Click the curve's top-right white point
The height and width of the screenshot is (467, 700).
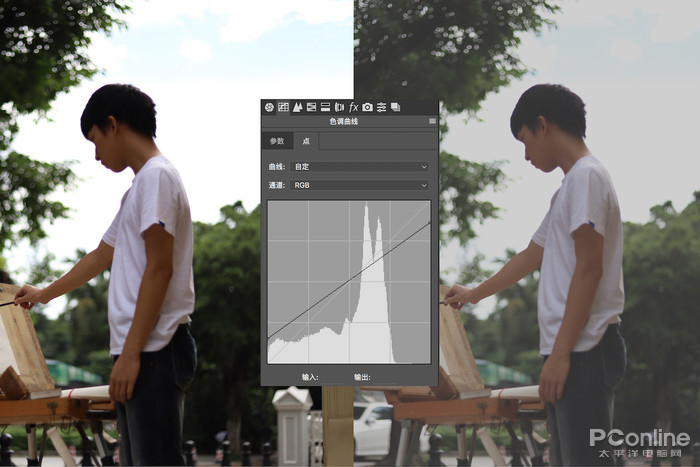click(430, 223)
